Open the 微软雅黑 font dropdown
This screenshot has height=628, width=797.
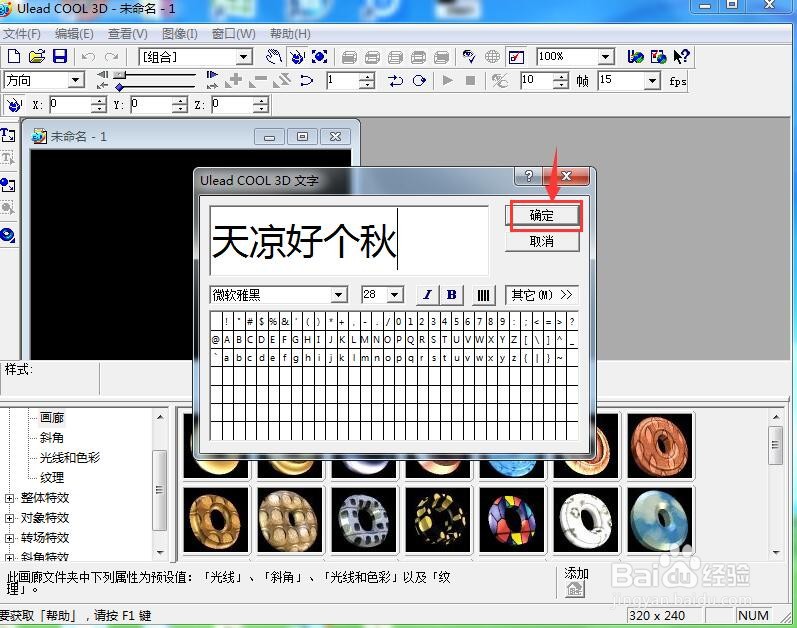click(x=339, y=295)
